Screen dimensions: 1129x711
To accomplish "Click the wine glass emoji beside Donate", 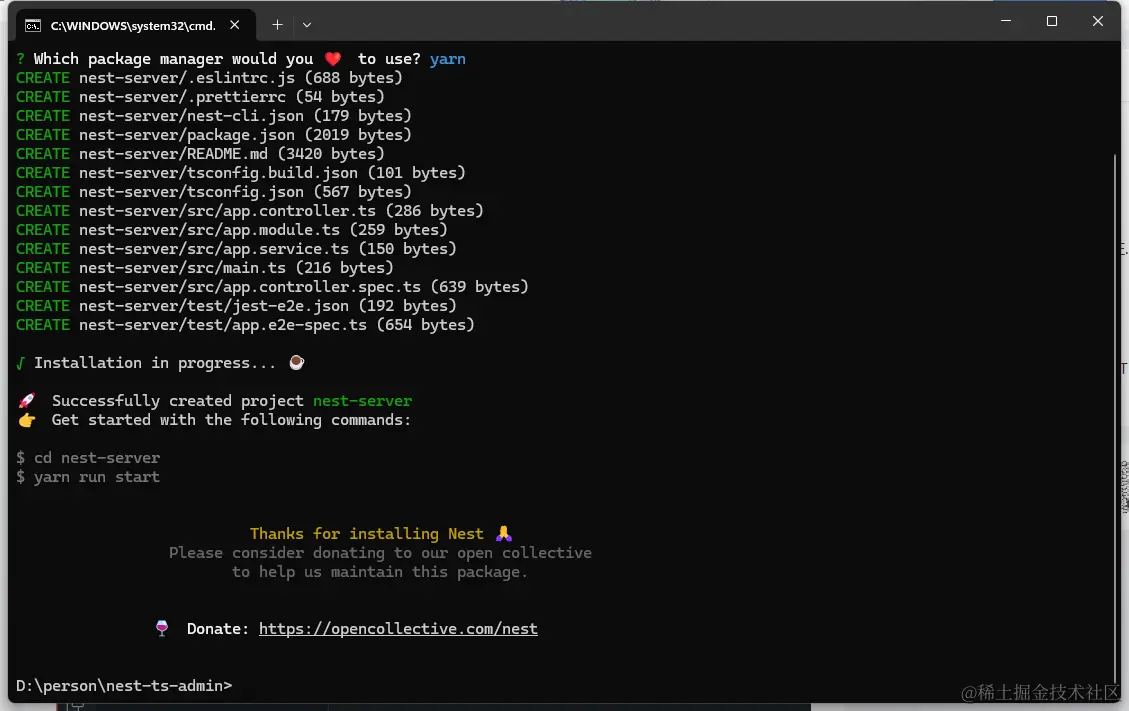I will [x=162, y=628].
